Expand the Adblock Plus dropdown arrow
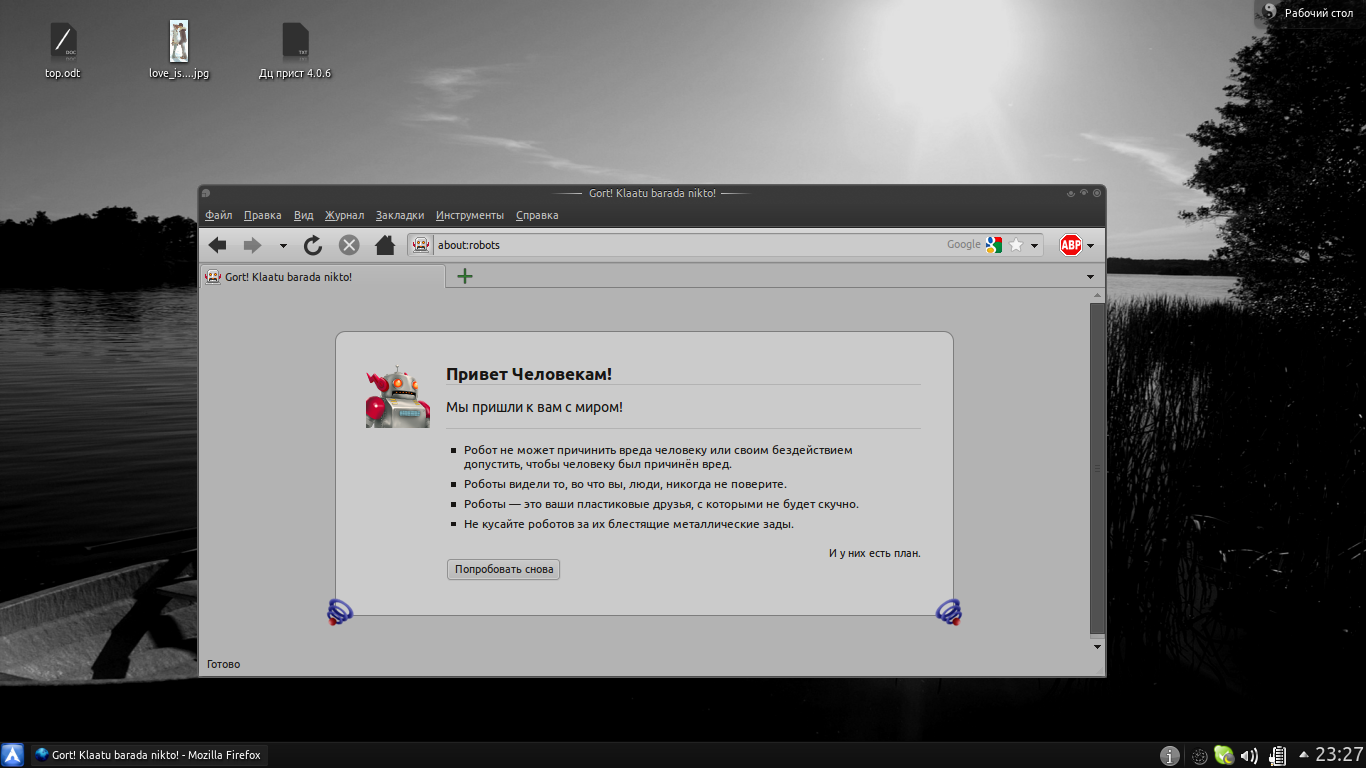Image resolution: width=1366 pixels, height=768 pixels. (x=1090, y=245)
